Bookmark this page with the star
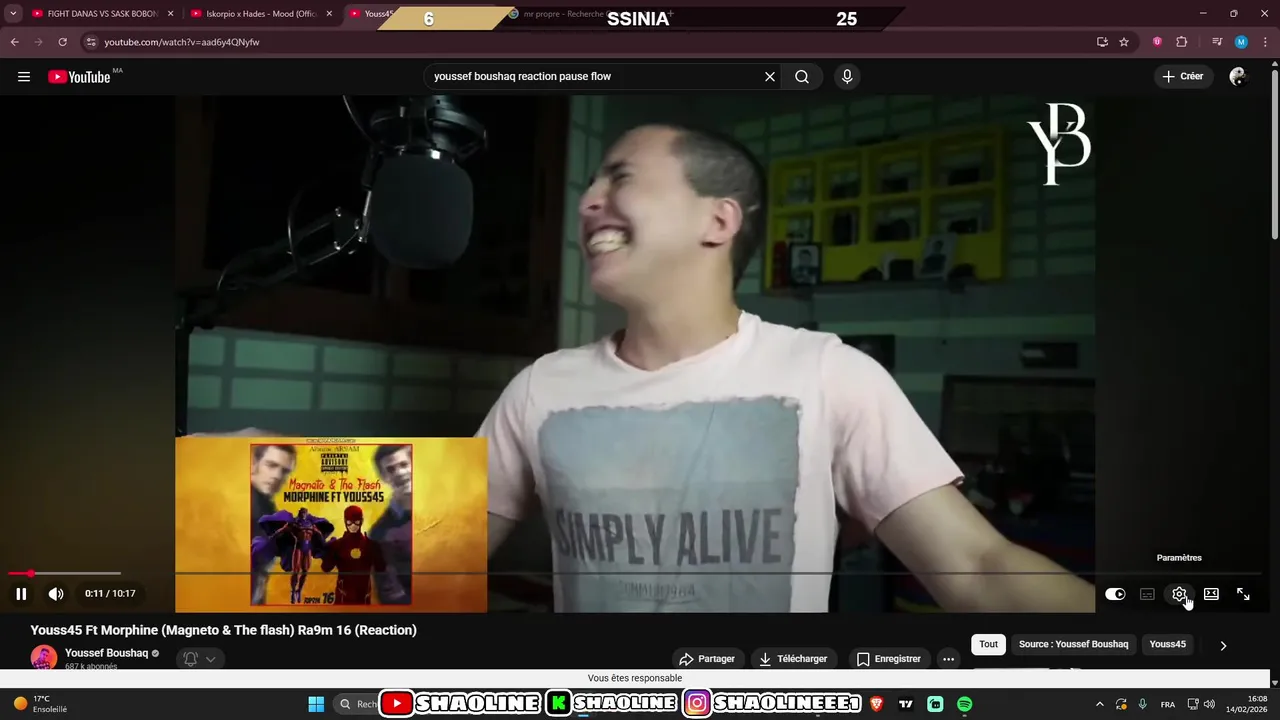The width and height of the screenshot is (1280, 720). pyautogui.click(x=1124, y=42)
